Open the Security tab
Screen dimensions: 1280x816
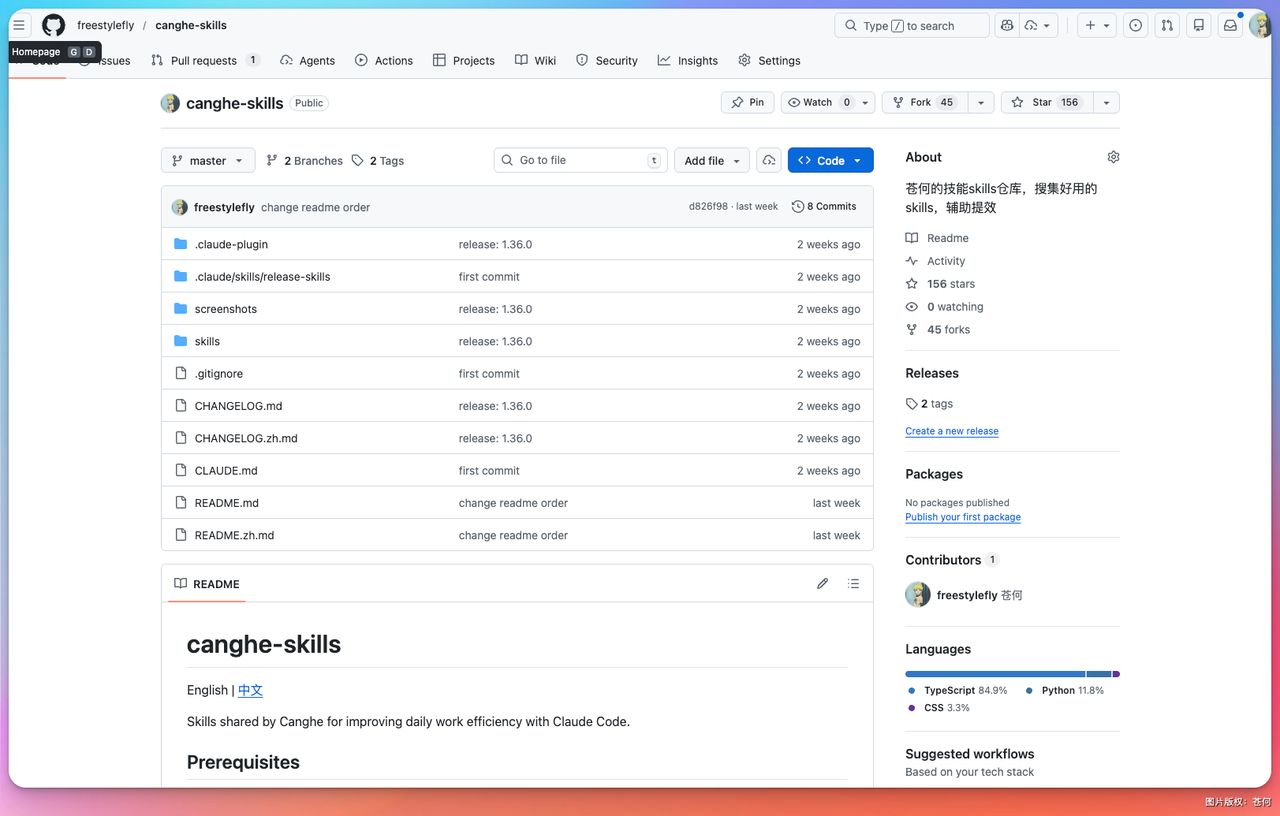(x=607, y=60)
